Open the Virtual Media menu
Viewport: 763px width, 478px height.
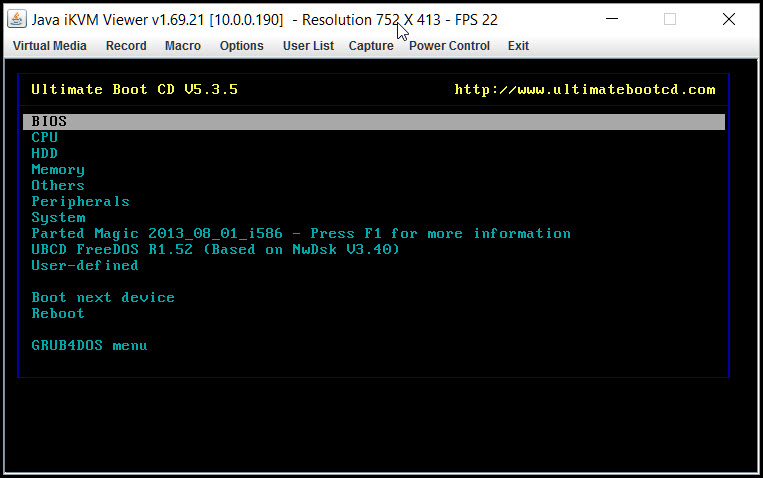tap(50, 46)
